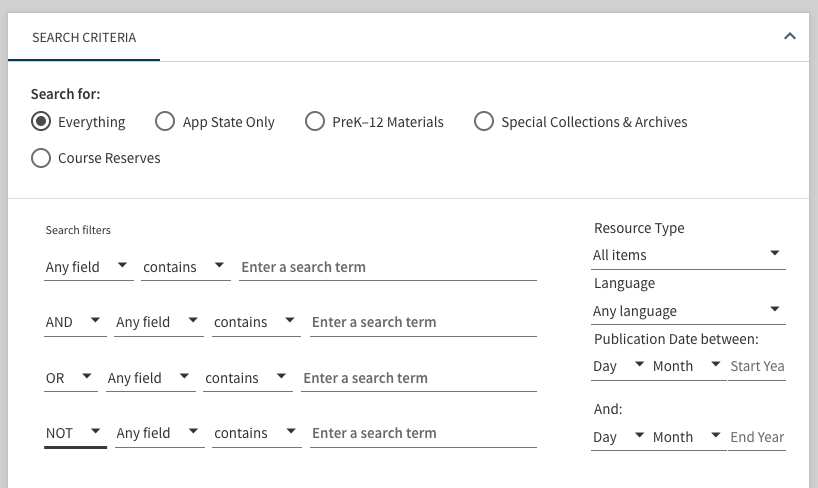Click the End Year input field
Image resolution: width=818 pixels, height=488 pixels.
pos(757,437)
